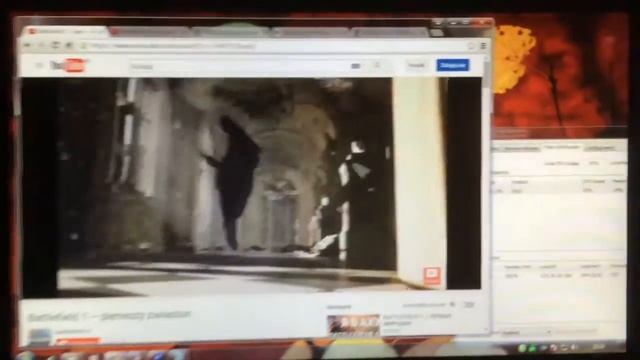Click the red channel watermark in video corner
The image size is (640, 360).
pos(432,276)
